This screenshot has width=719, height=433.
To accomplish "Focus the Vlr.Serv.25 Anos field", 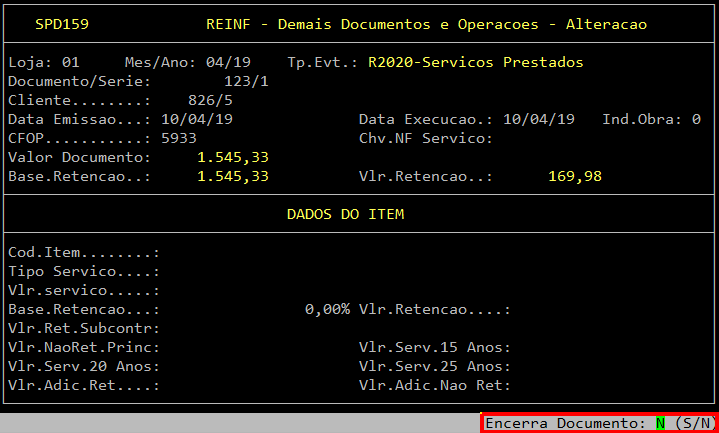I will [560, 366].
